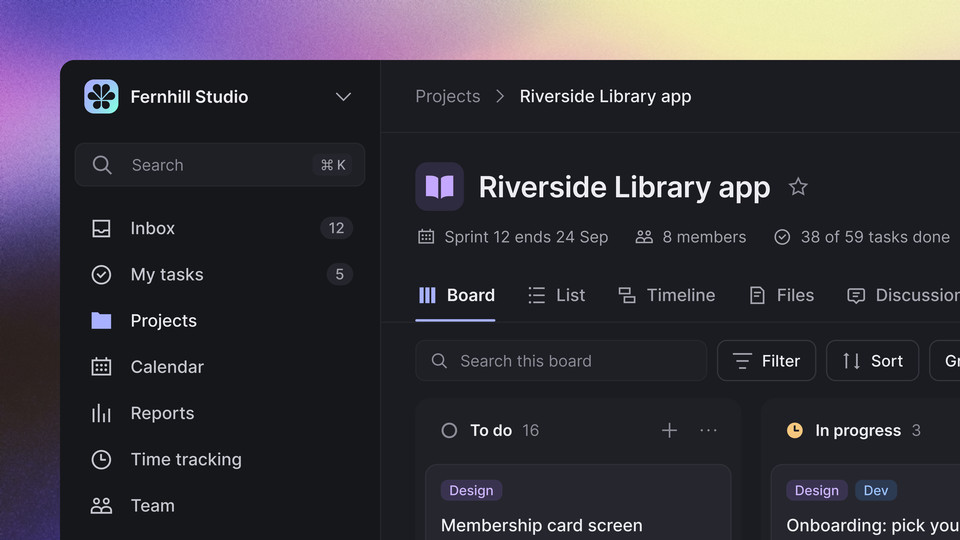The height and width of the screenshot is (540, 960).
Task: Click the Fernhill Studio flower logo
Action: [101, 97]
